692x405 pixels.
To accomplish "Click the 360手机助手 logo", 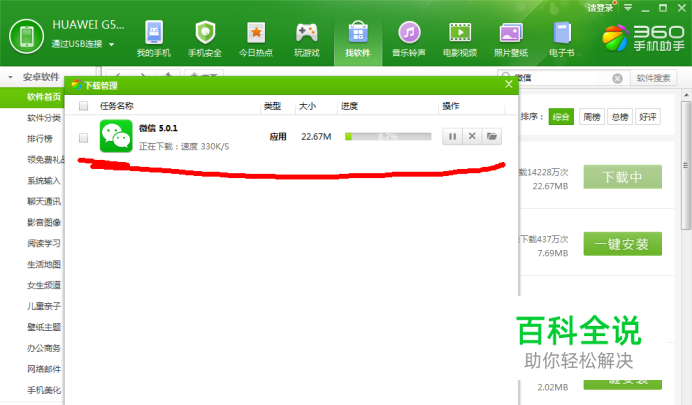I will pos(643,38).
